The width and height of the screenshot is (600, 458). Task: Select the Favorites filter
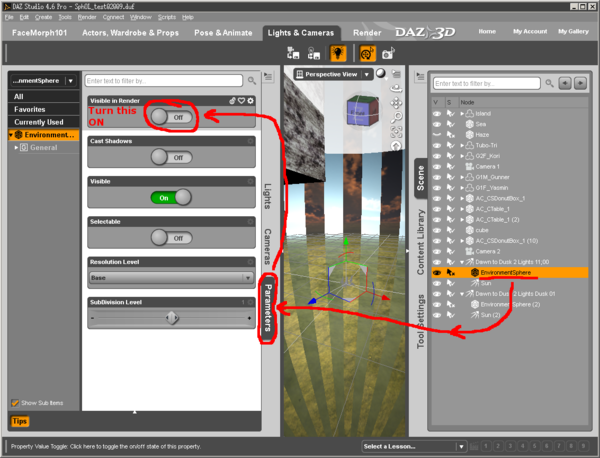(44, 109)
